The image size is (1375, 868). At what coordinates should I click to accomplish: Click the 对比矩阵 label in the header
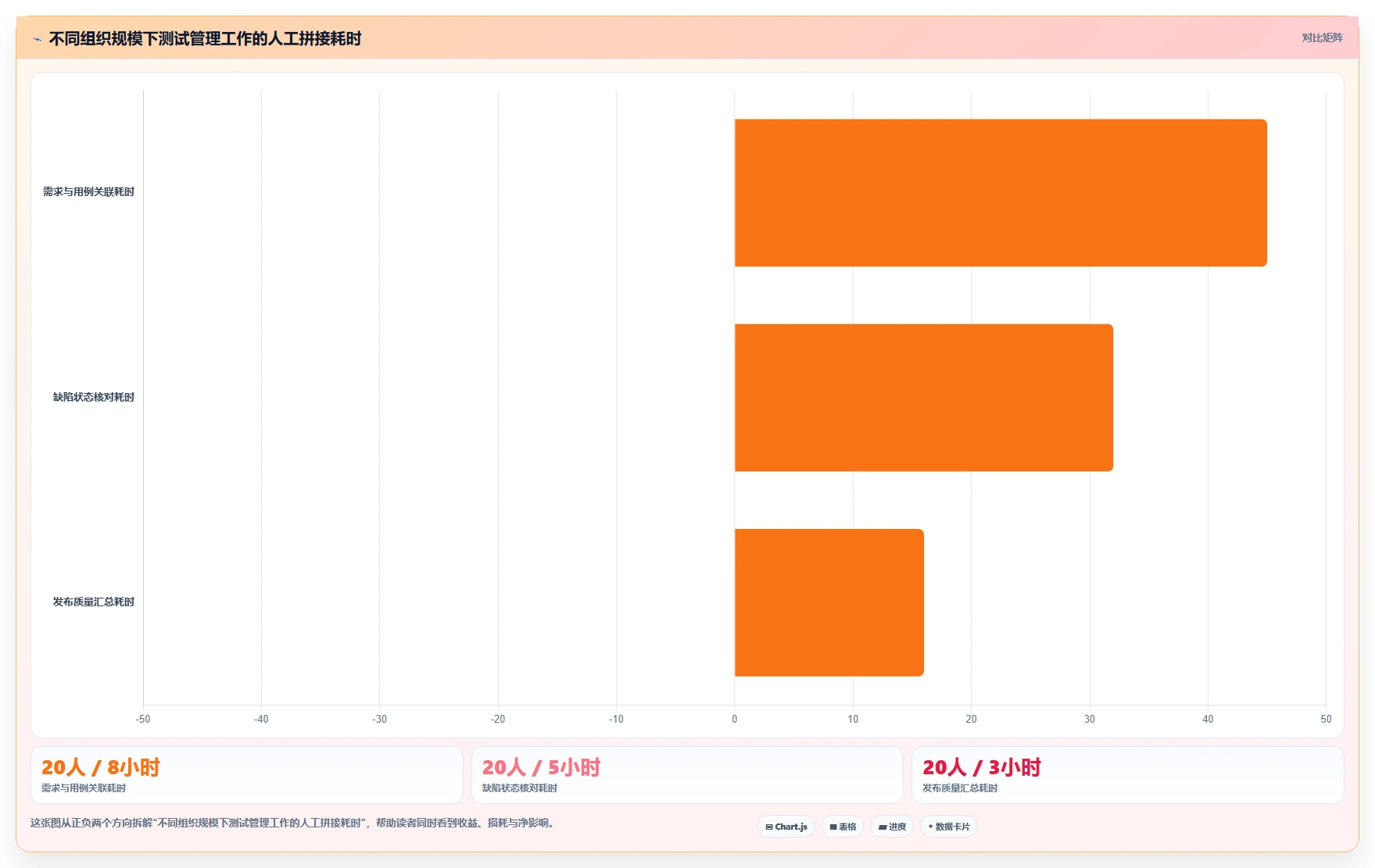tap(1322, 38)
